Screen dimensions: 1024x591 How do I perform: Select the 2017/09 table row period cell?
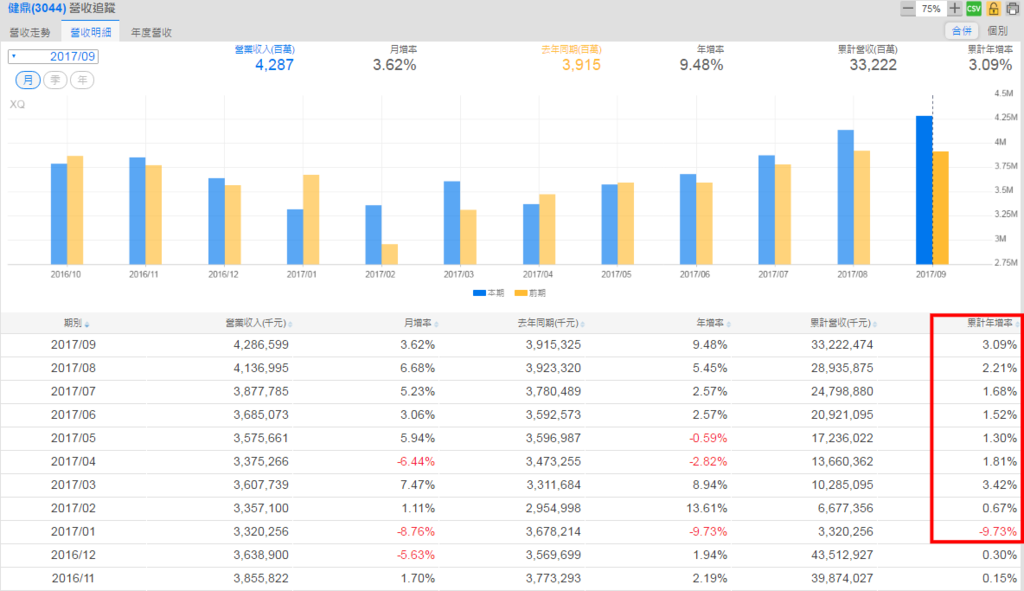tap(73, 345)
